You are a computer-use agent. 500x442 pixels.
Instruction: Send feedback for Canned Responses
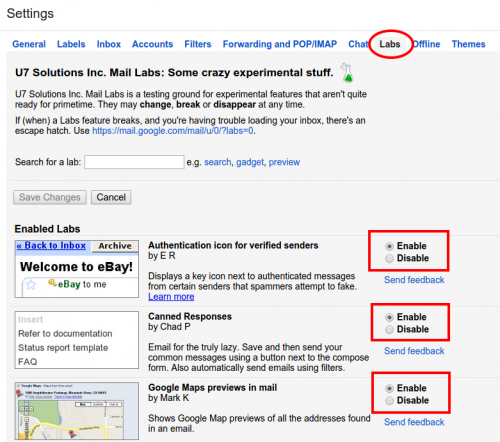(x=414, y=351)
